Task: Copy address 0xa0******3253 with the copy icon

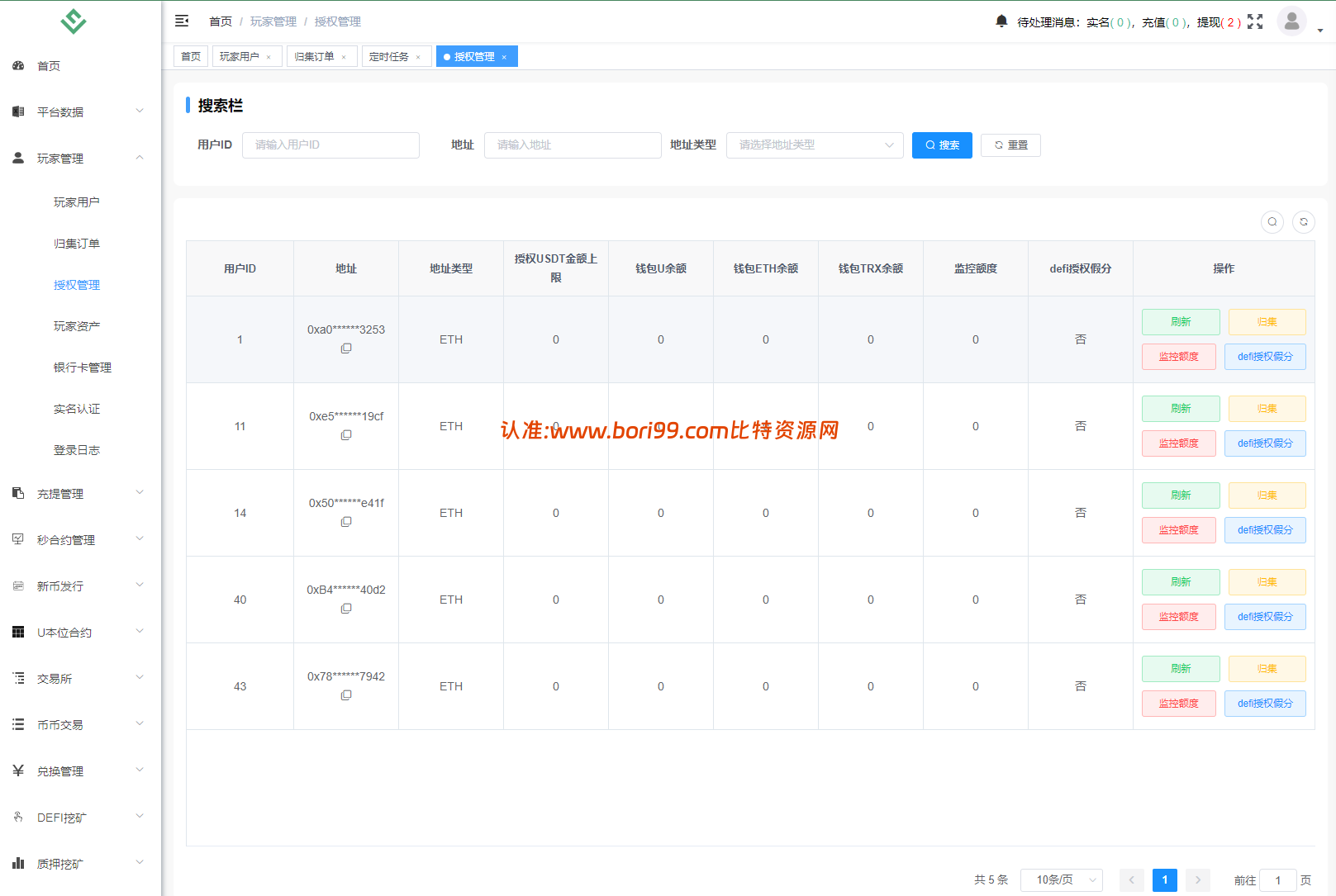Action: point(346,348)
